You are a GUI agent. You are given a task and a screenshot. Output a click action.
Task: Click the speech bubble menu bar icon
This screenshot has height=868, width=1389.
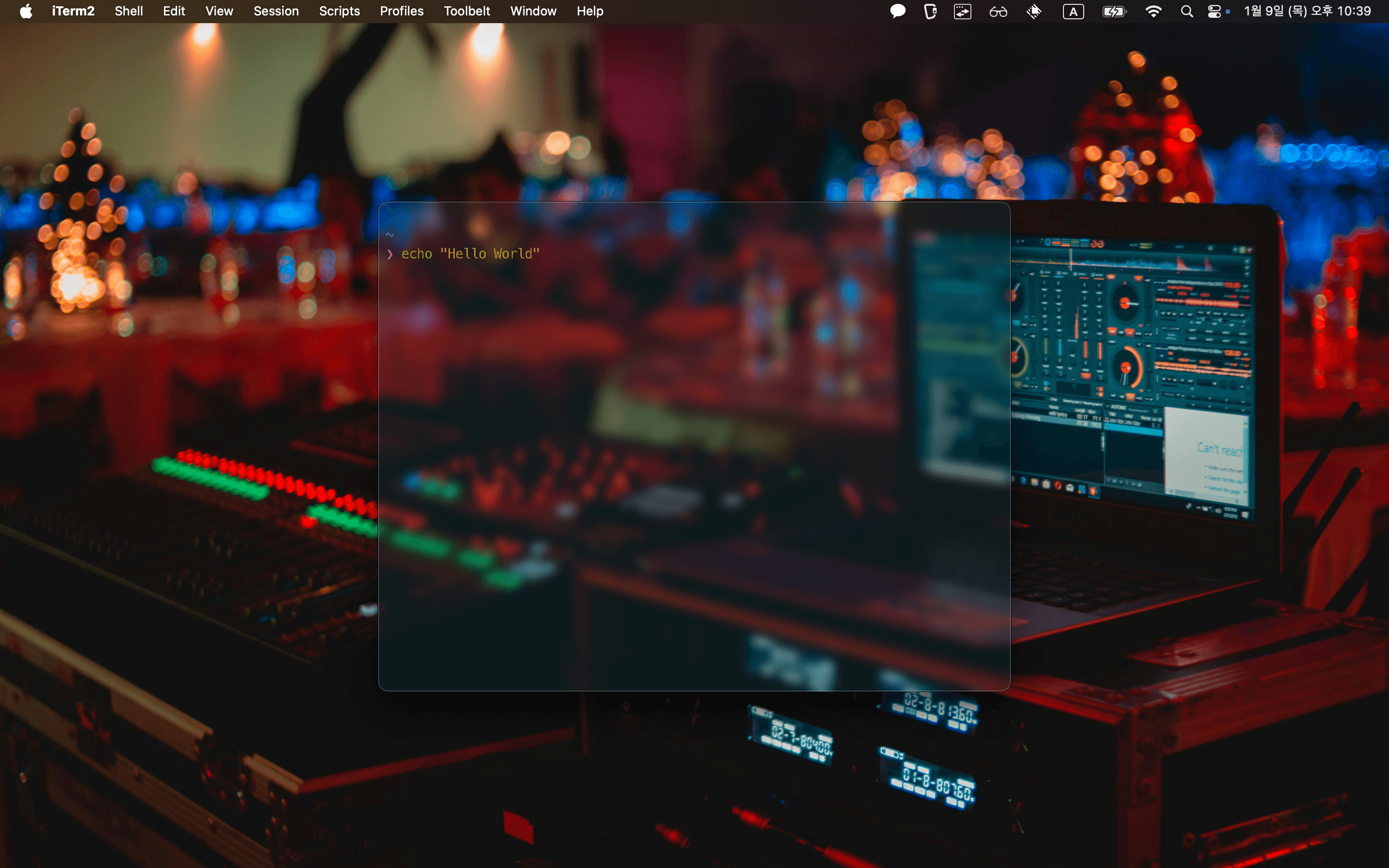point(898,12)
